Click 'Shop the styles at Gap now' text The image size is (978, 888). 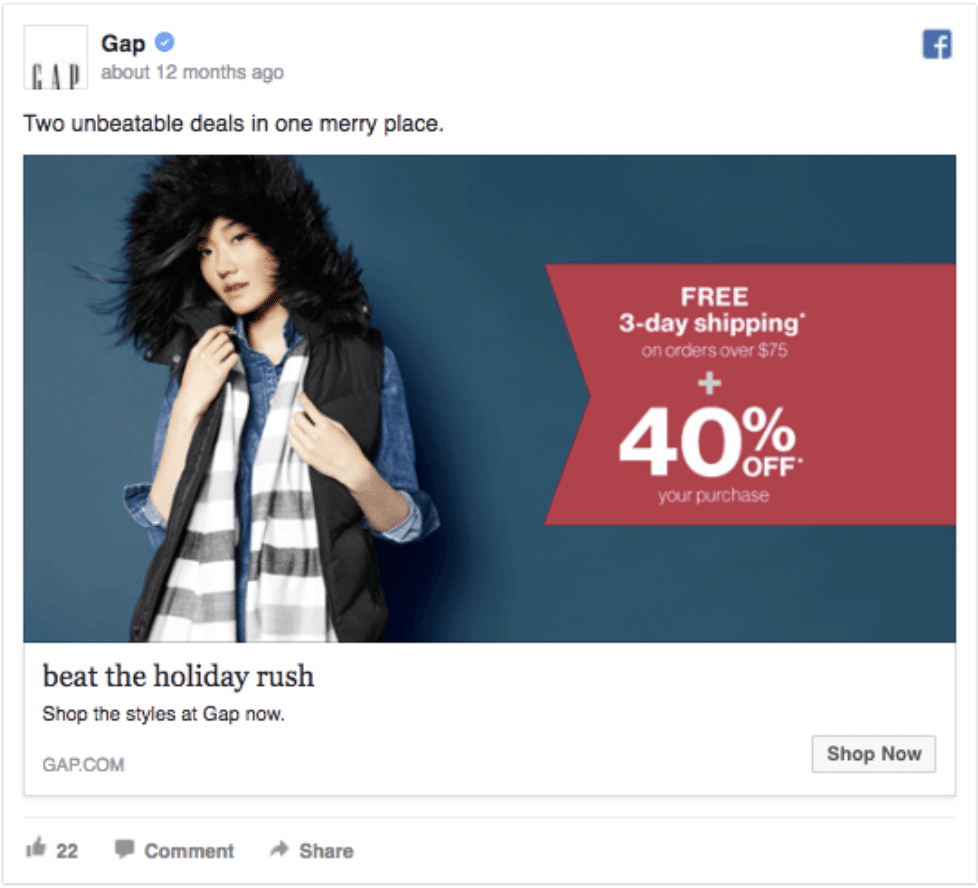[163, 714]
